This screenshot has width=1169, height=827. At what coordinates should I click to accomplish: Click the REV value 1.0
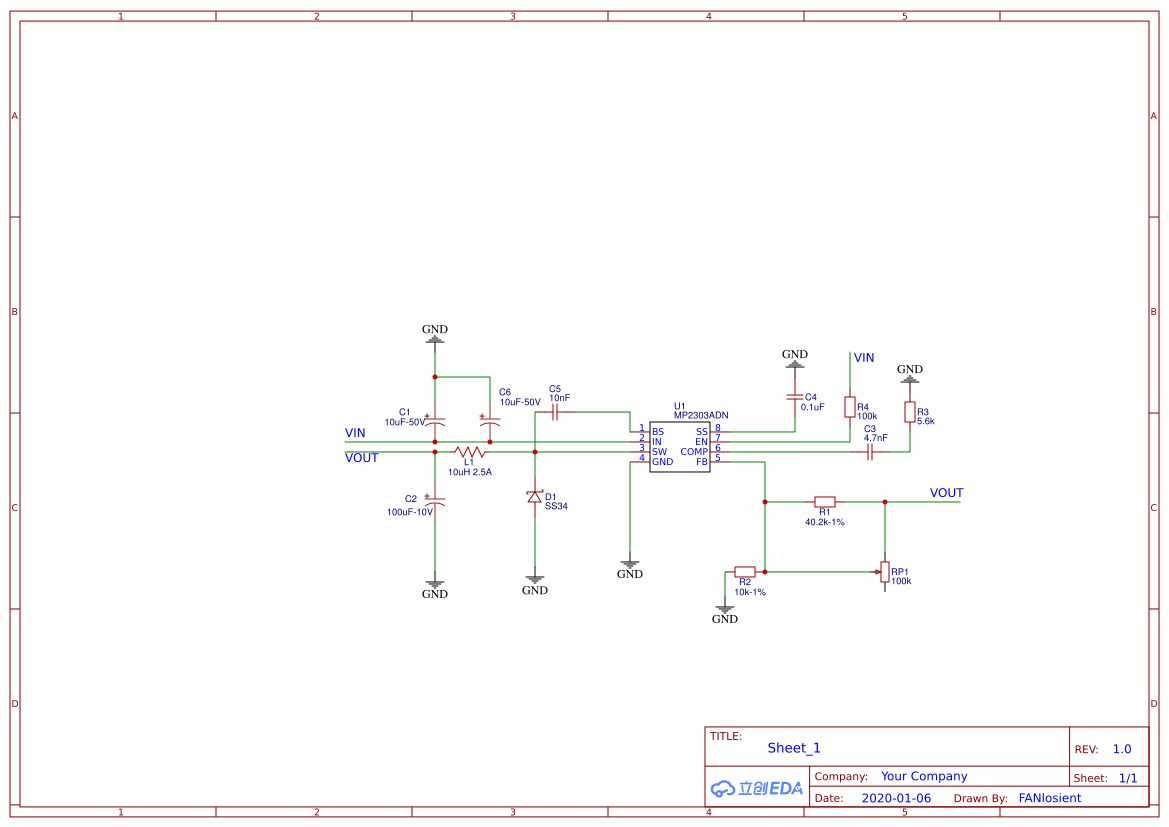pyautogui.click(x=1122, y=749)
